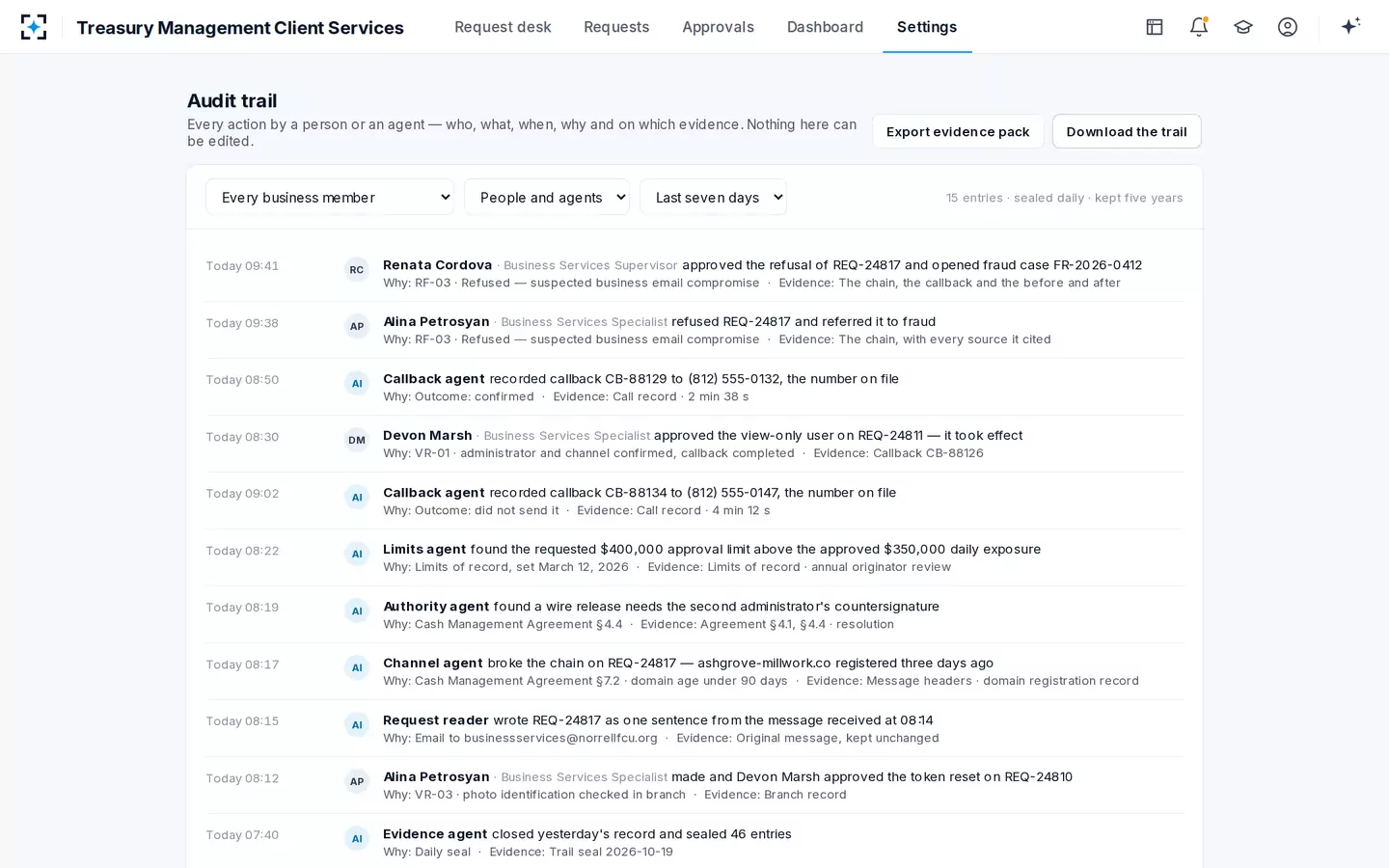Click the Devon Marsh name
Image resolution: width=1389 pixels, height=868 pixels.
click(x=427, y=436)
